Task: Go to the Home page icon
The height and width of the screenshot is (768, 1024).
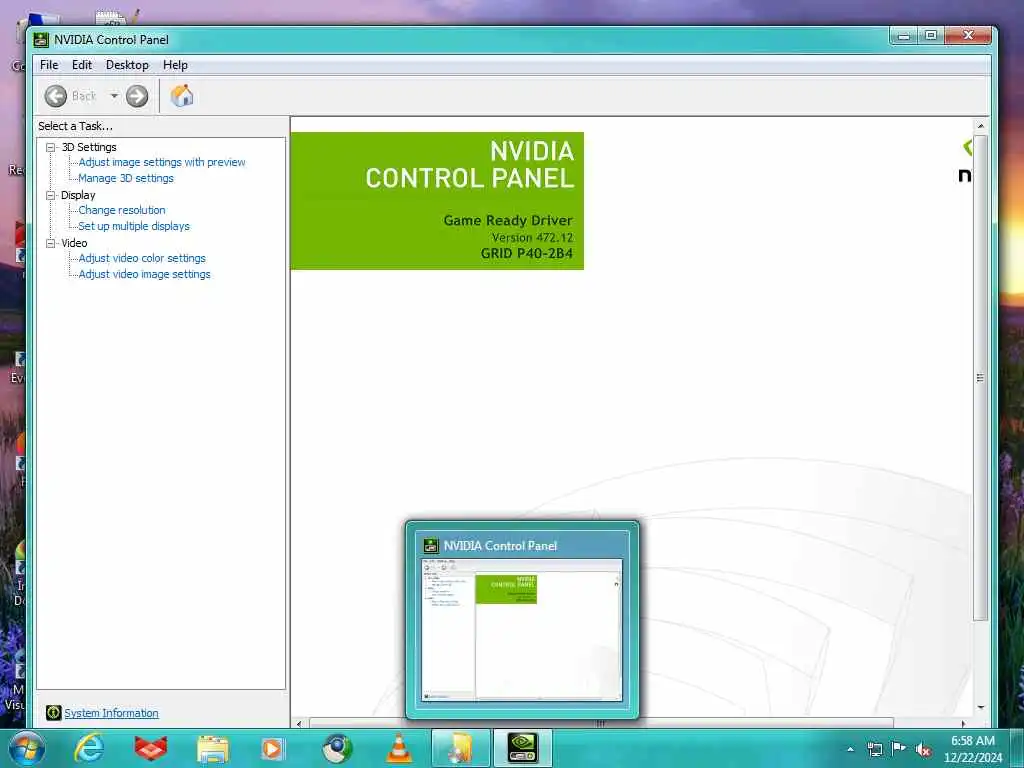Action: (182, 96)
